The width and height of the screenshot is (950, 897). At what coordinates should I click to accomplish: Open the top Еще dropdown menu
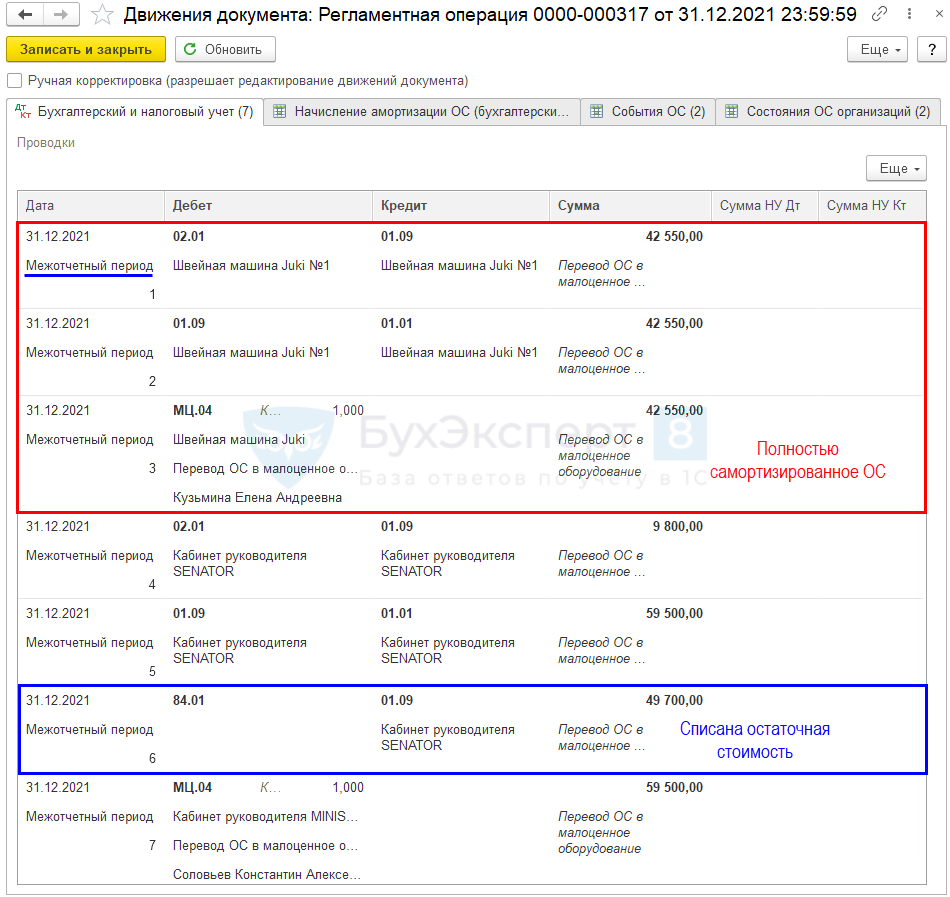tap(877, 49)
